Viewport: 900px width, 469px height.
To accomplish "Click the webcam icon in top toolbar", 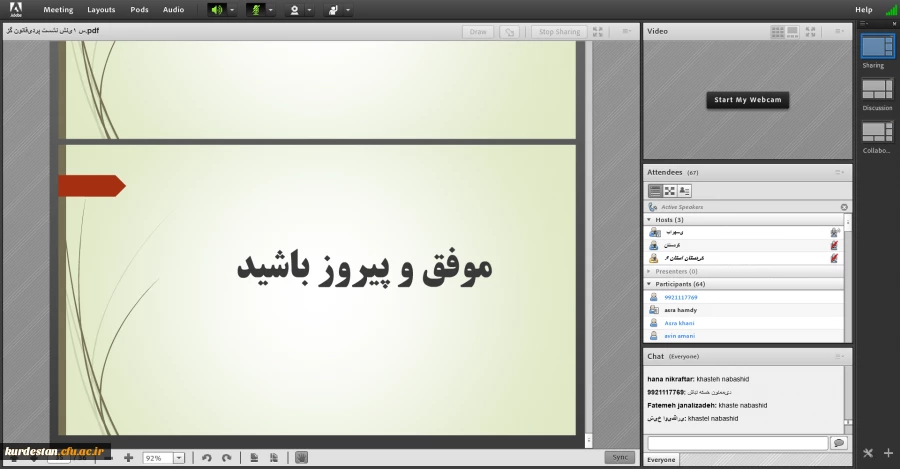I will coord(293,10).
